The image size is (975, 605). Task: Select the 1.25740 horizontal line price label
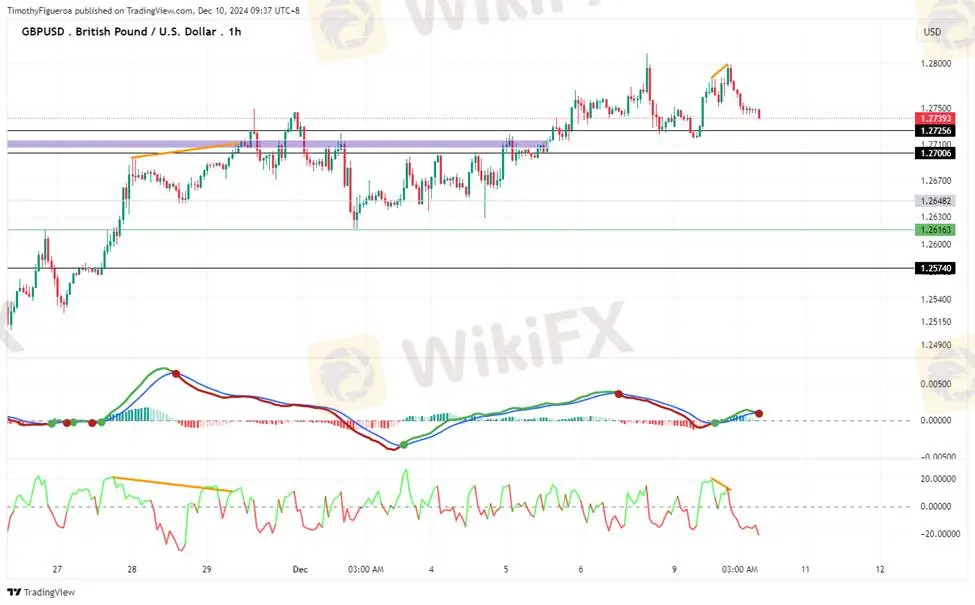coord(935,269)
